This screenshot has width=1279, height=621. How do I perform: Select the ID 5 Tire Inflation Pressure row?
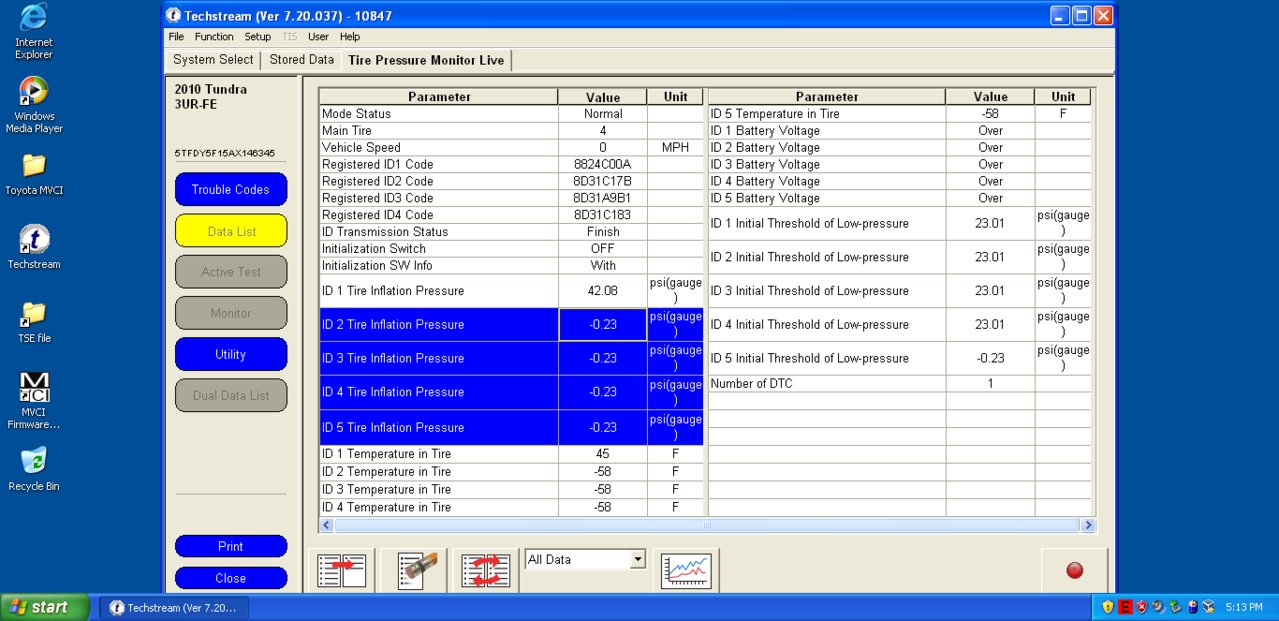511,428
